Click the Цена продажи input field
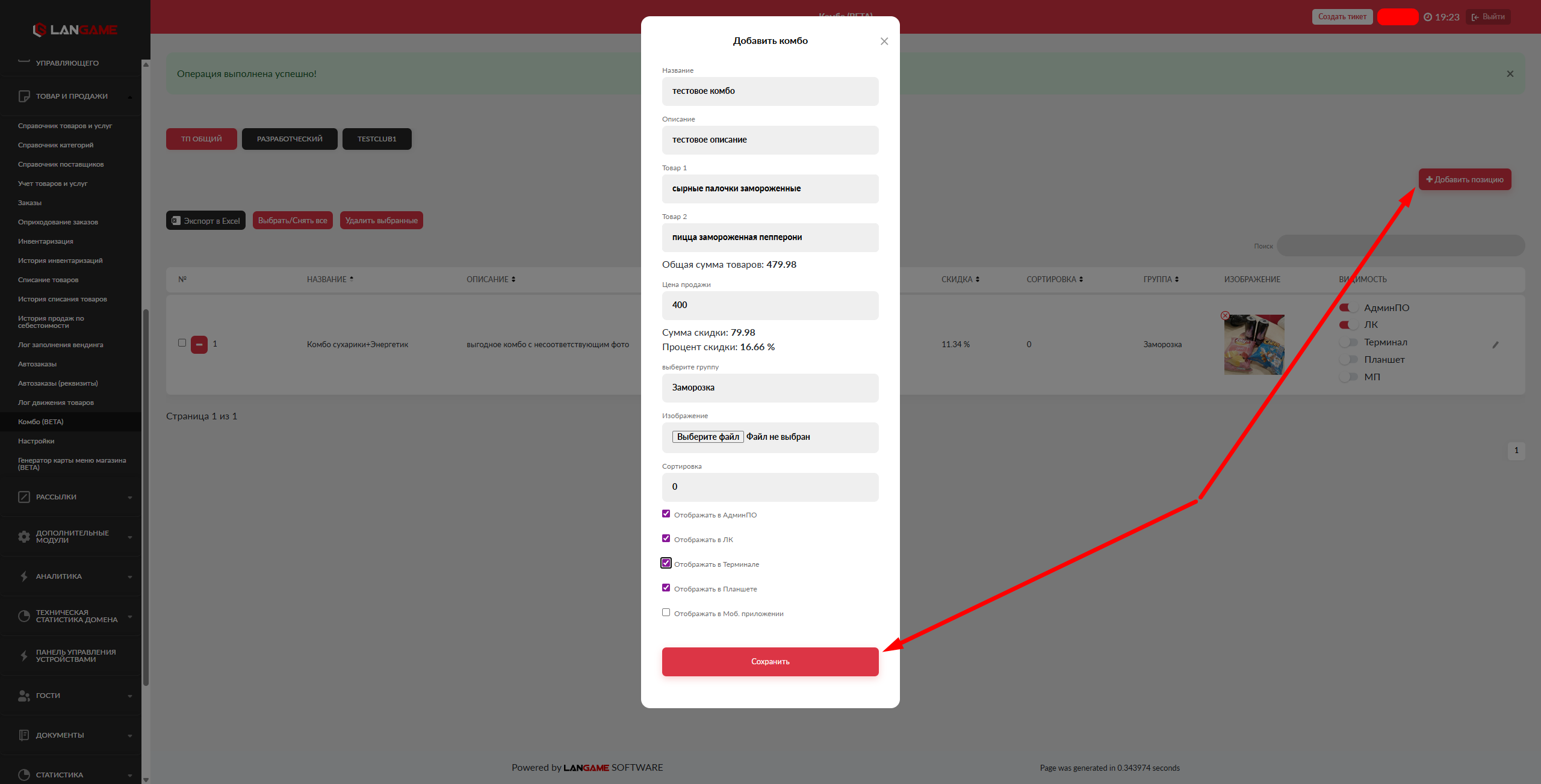This screenshot has height=784, width=1541. [x=770, y=306]
